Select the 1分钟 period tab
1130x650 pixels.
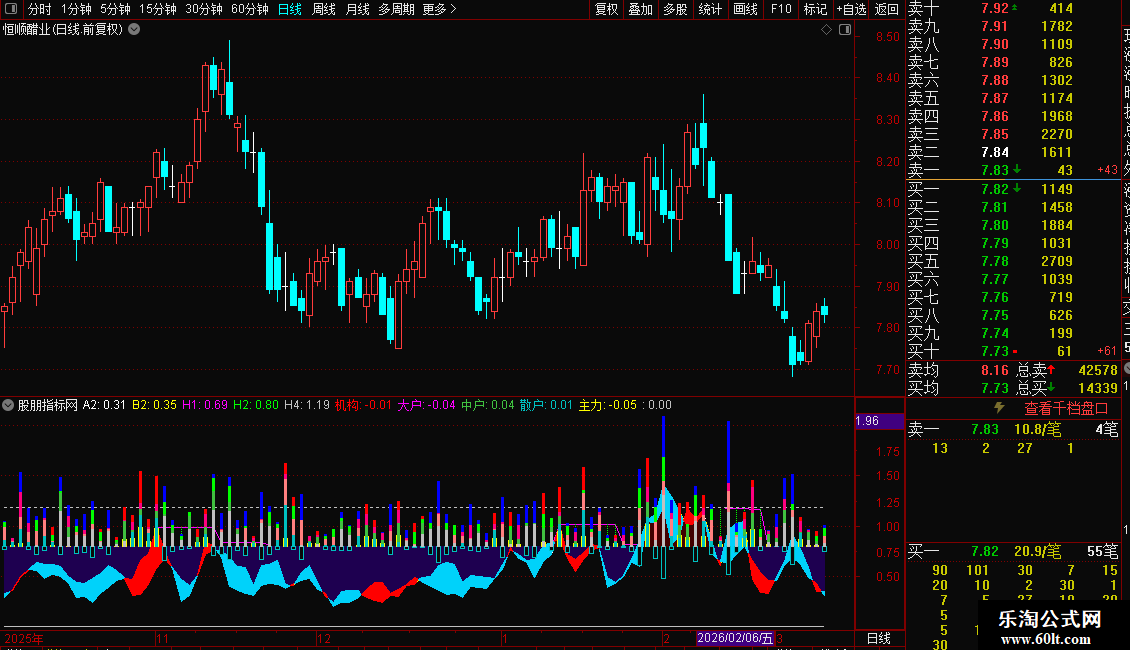(x=76, y=9)
